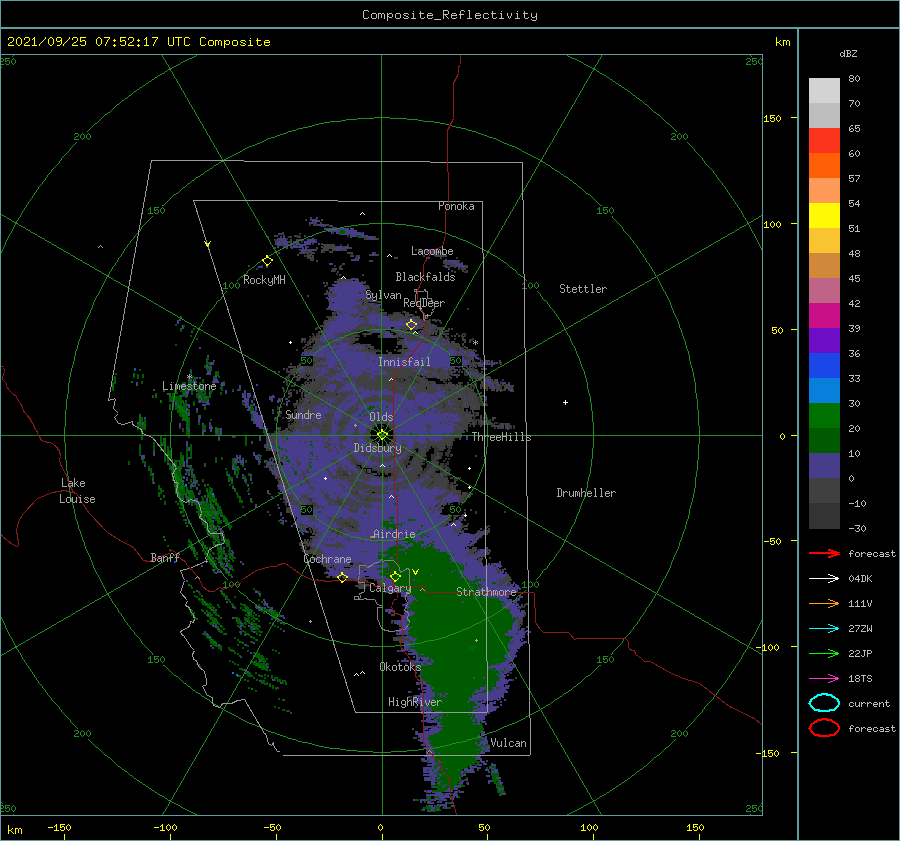The height and width of the screenshot is (841, 900).
Task: Select the 33 dBZ blue color swatch
Action: click(824, 390)
